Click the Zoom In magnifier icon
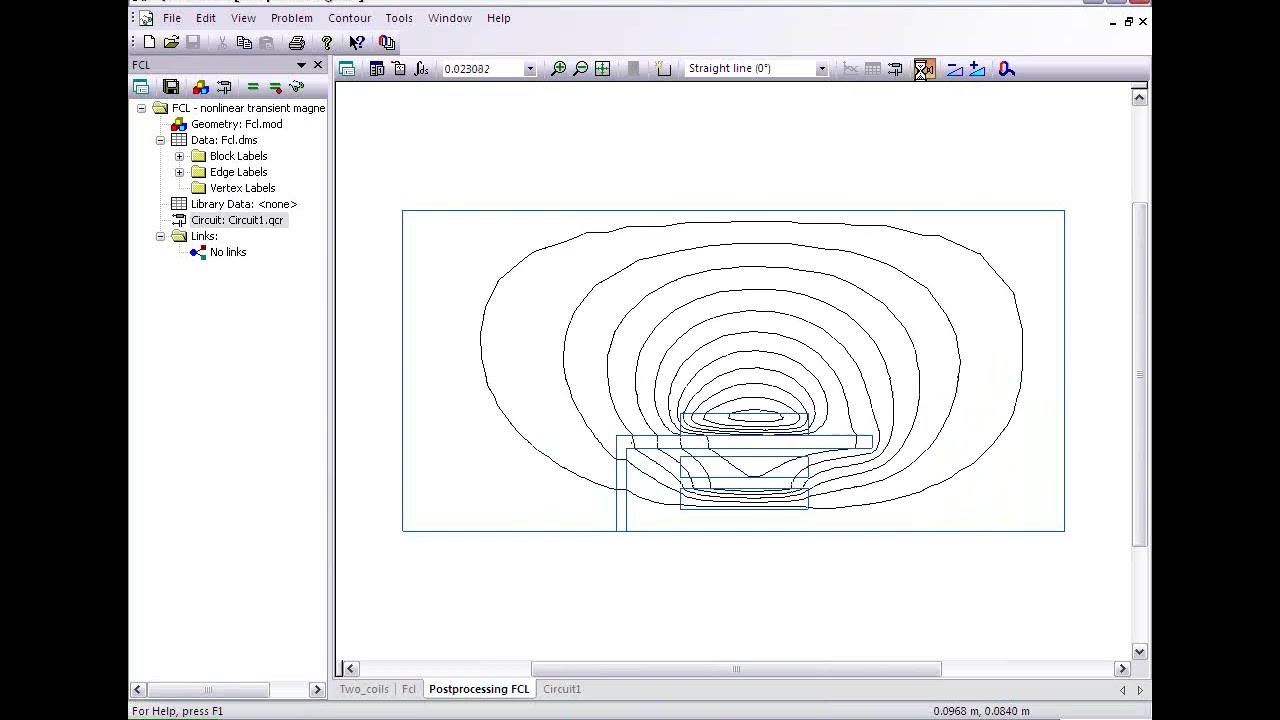The height and width of the screenshot is (720, 1280). pyautogui.click(x=558, y=68)
